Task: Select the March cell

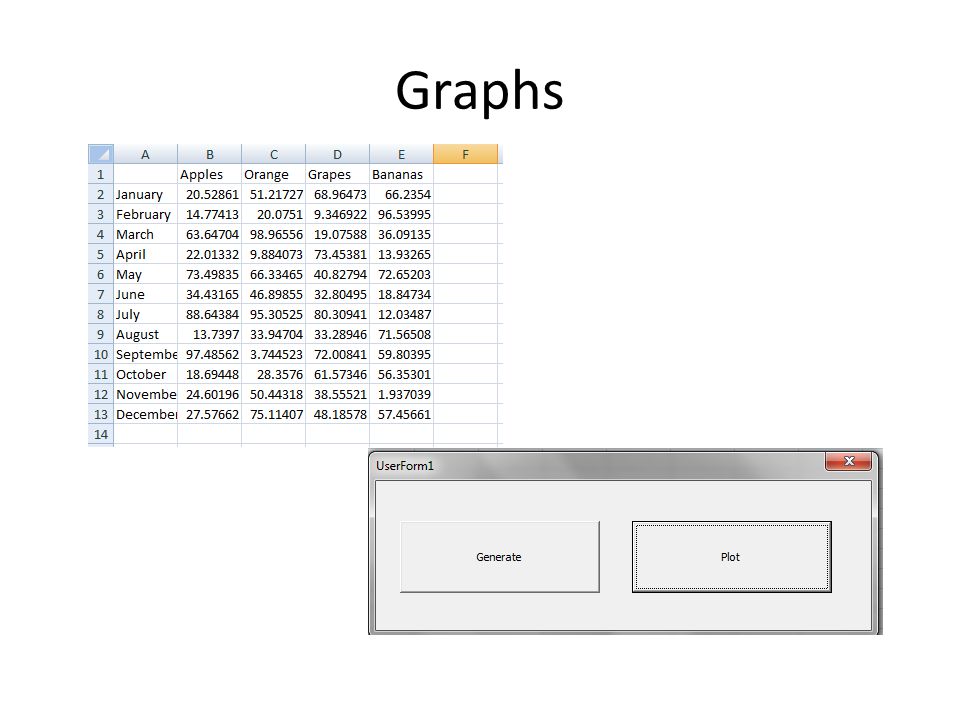Action: point(146,234)
